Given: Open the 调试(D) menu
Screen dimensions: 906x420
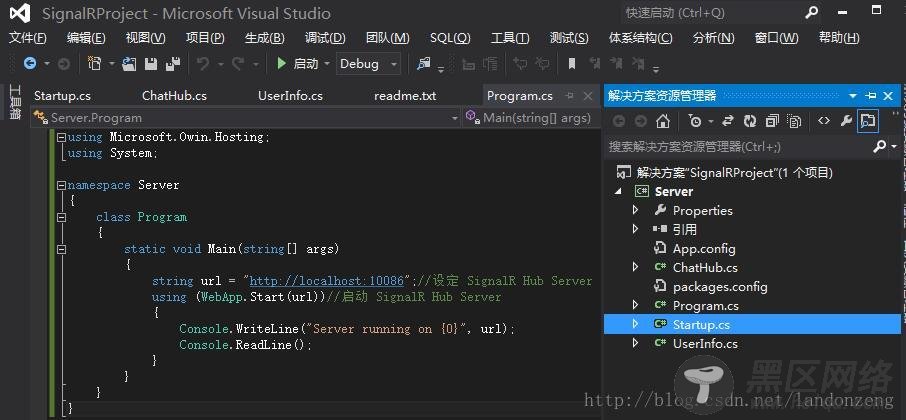Looking at the screenshot, I should point(325,38).
